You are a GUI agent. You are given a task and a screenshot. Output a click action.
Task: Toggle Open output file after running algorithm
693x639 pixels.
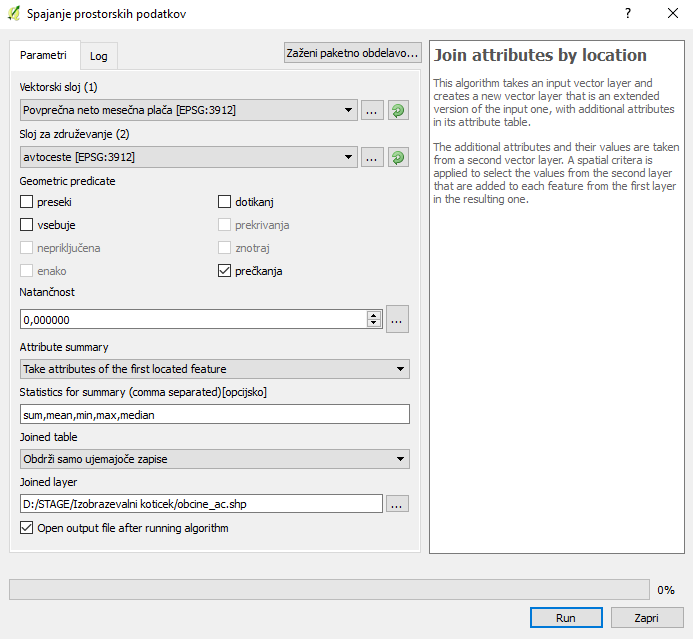tap(27, 528)
